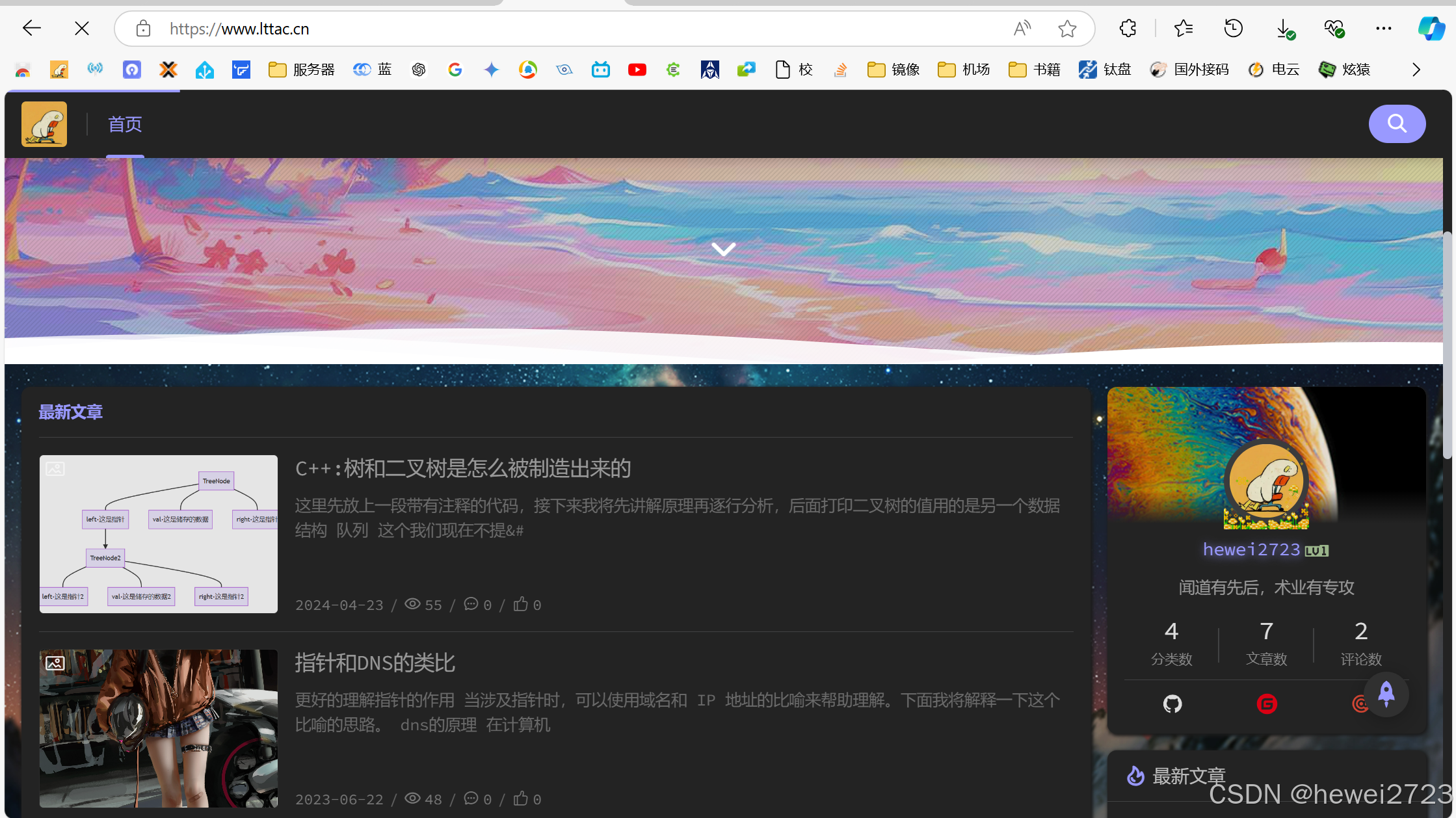Expand the banner with the down chevron
Viewport: 1456px width, 818px height.
(722, 248)
